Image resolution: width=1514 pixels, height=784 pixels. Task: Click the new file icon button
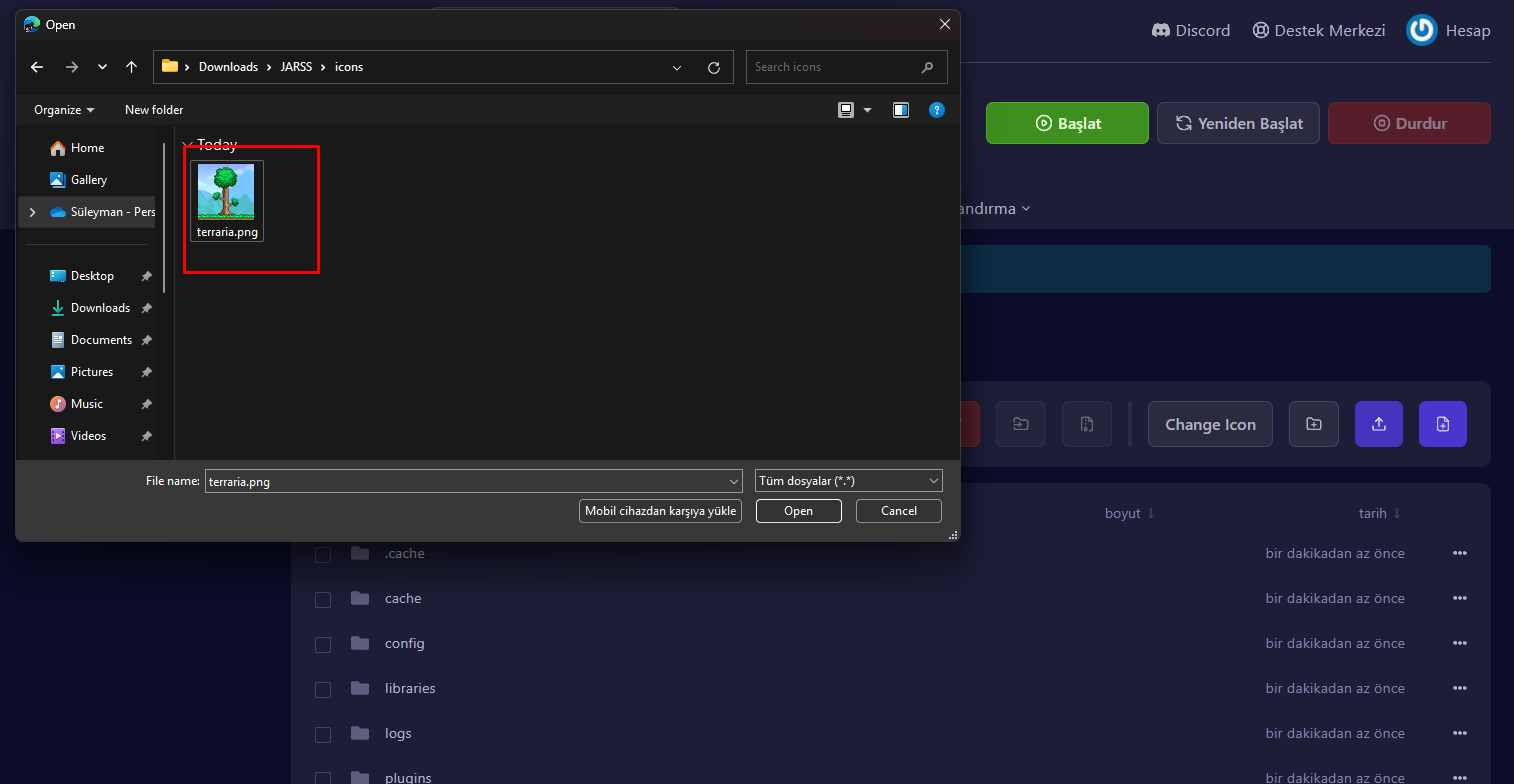[x=1442, y=424]
